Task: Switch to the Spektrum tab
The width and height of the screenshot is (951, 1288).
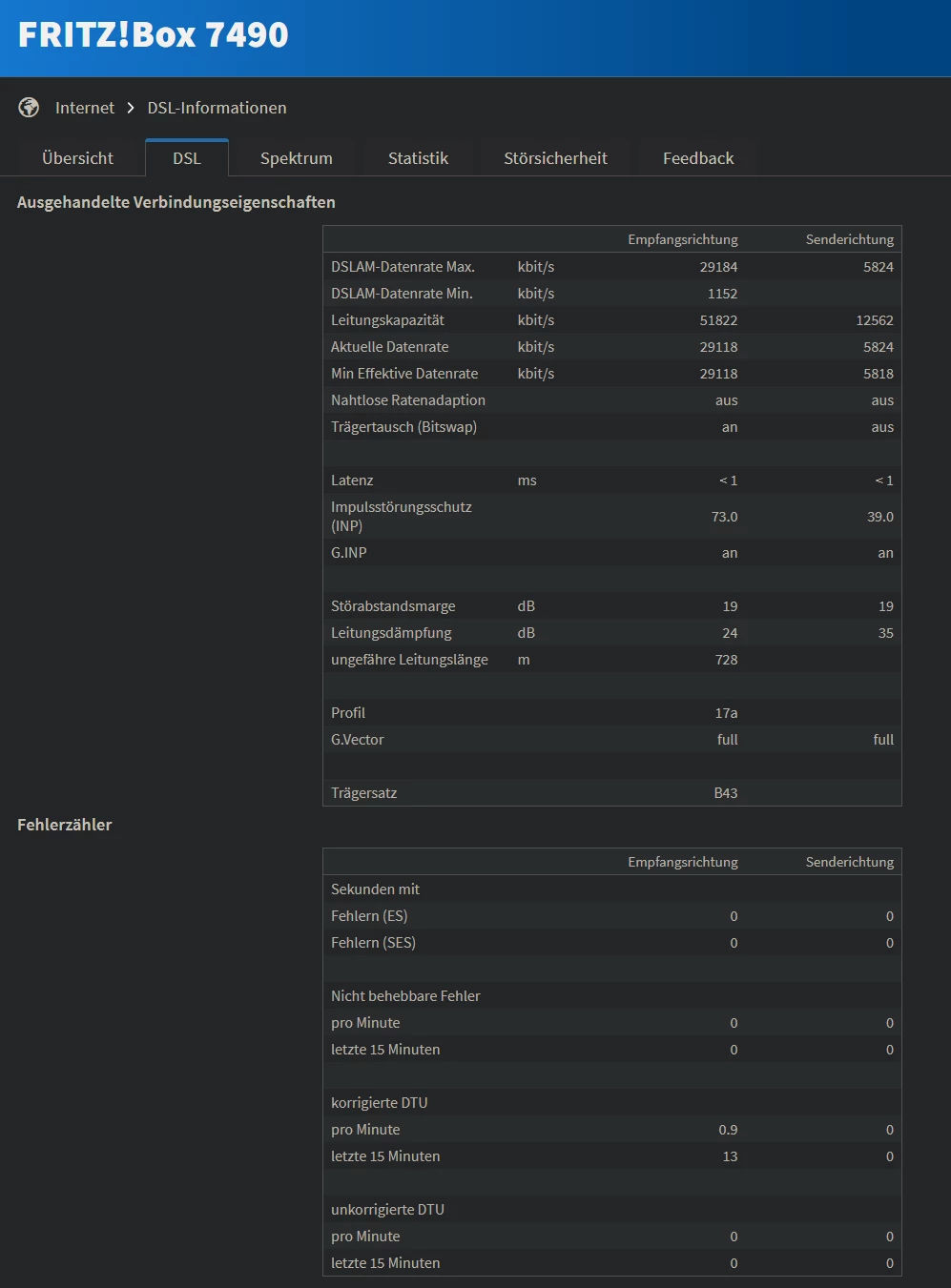Action: (297, 158)
